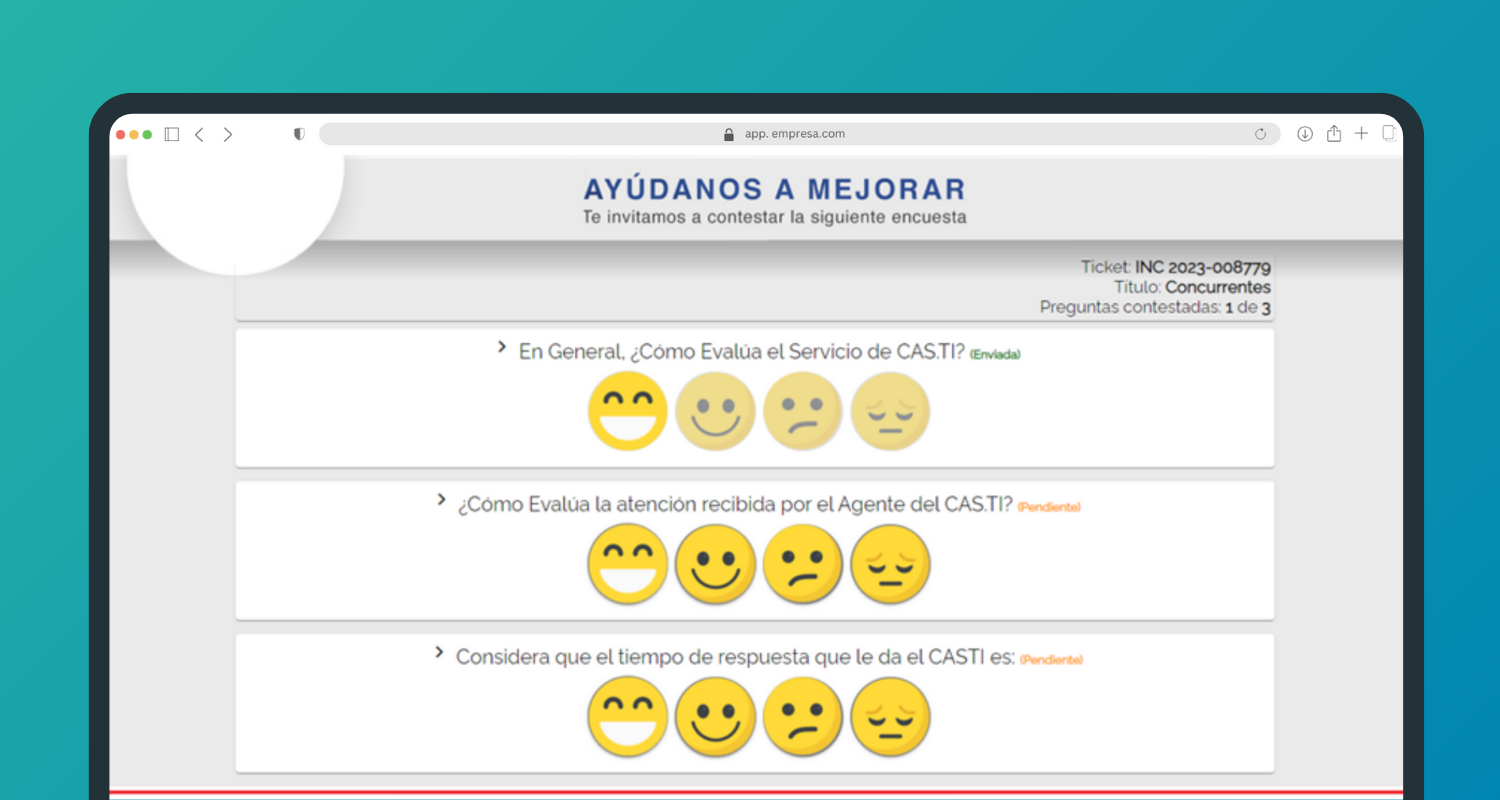Screen dimensions: 1500x800
Task: Collapse the general CAS.TI service question chevron
Action: click(502, 347)
